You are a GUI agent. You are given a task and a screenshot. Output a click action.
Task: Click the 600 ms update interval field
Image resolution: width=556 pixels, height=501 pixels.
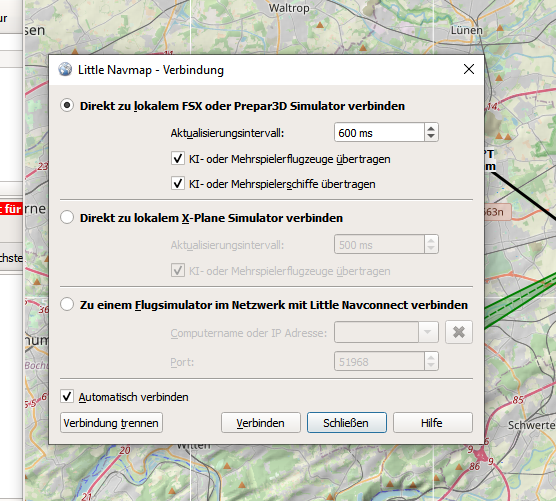coord(379,133)
